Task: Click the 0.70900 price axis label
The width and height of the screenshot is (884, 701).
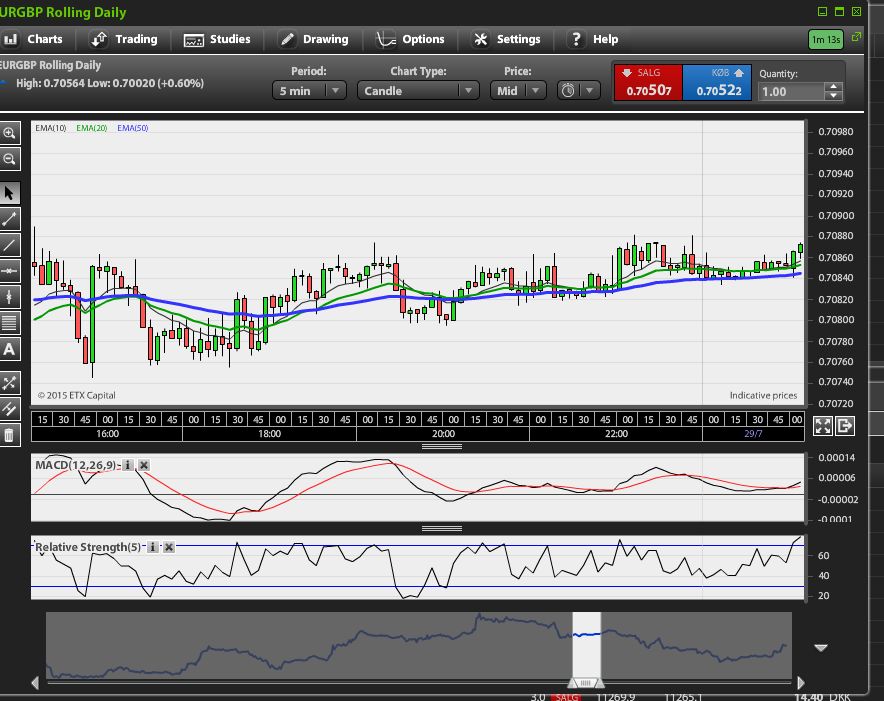Action: point(836,215)
